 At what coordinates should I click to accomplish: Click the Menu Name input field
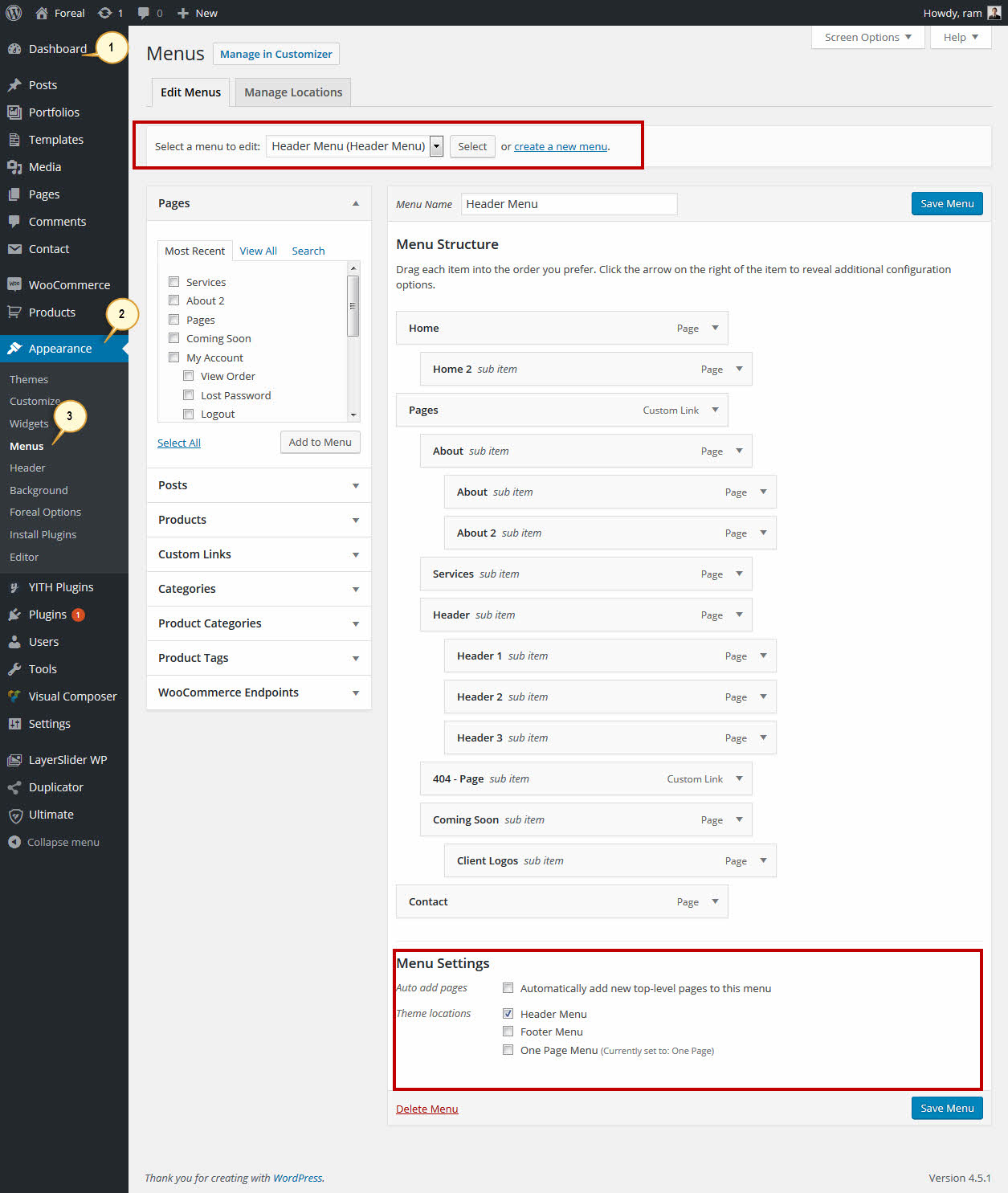[569, 204]
